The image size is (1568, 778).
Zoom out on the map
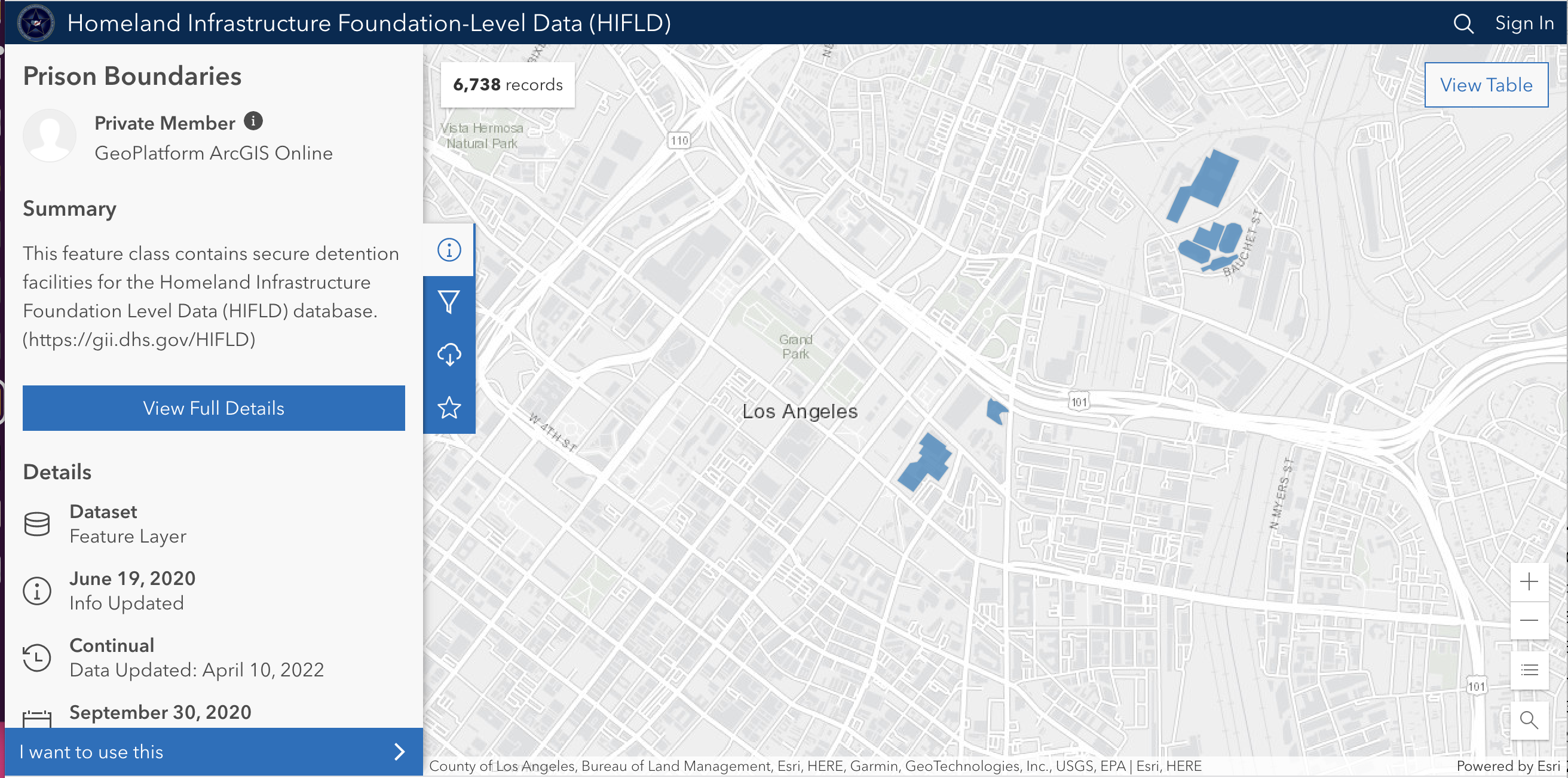(1529, 620)
